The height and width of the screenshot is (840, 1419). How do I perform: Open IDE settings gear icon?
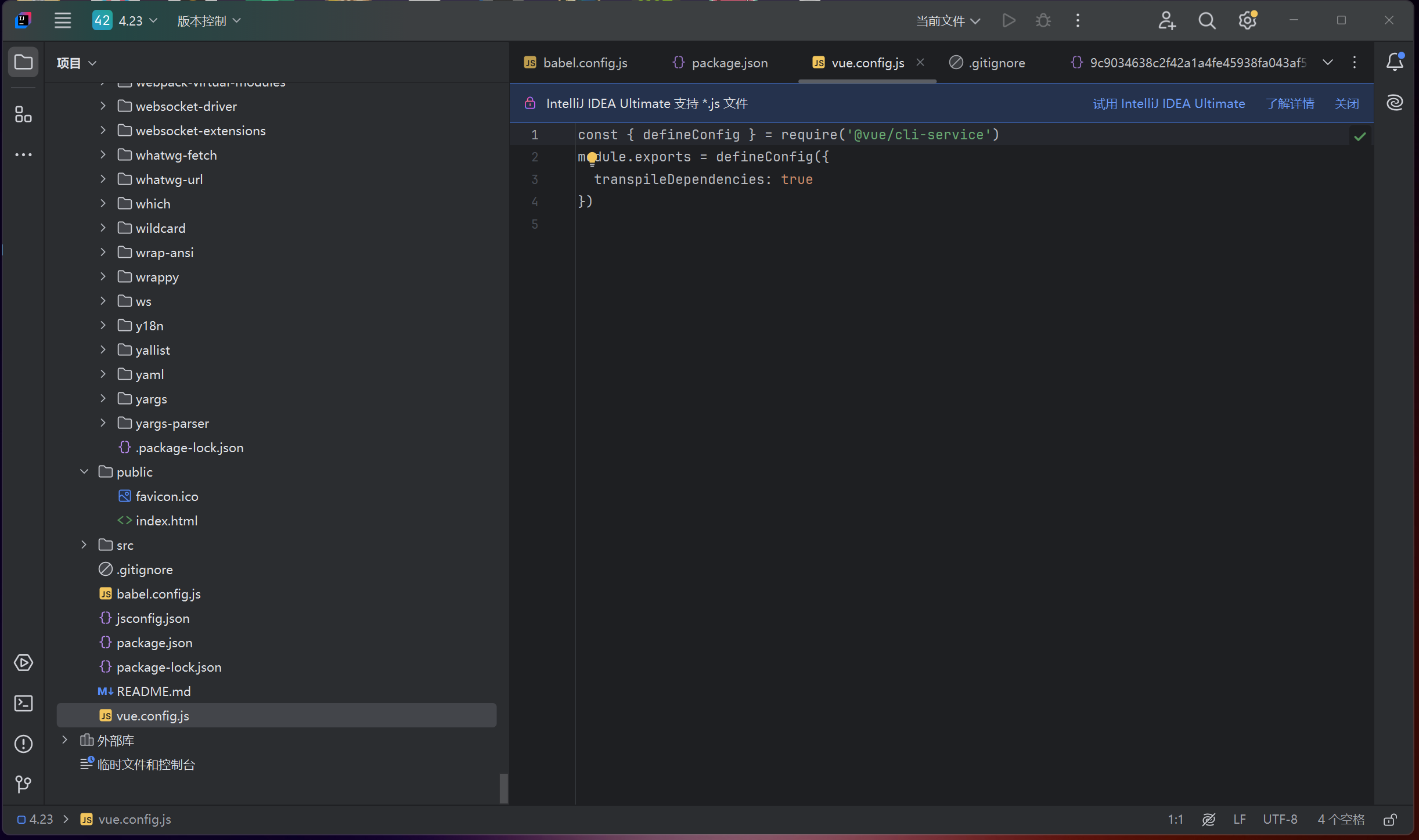(1247, 21)
